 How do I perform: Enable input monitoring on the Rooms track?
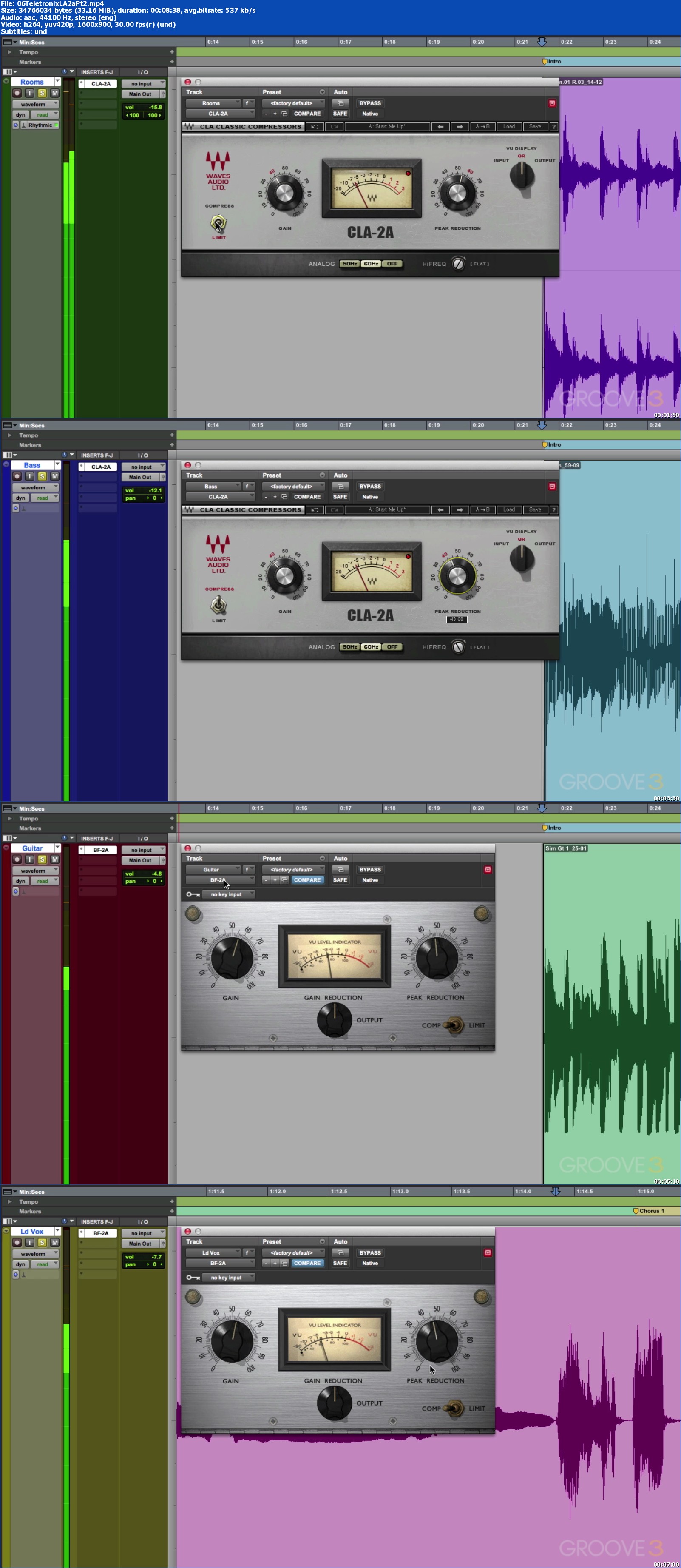coord(29,93)
